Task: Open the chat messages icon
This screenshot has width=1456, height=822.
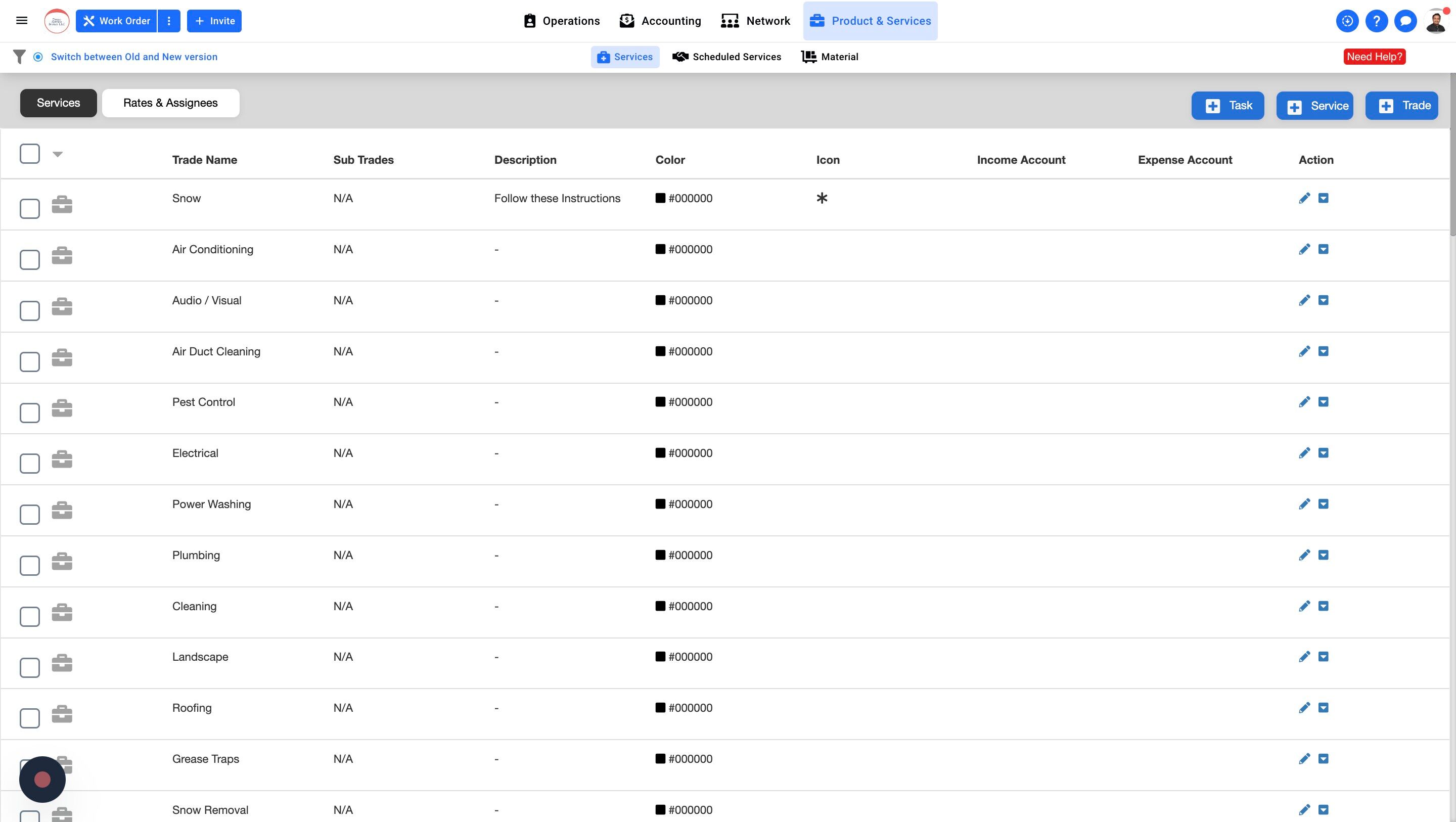Action: 1405,21
